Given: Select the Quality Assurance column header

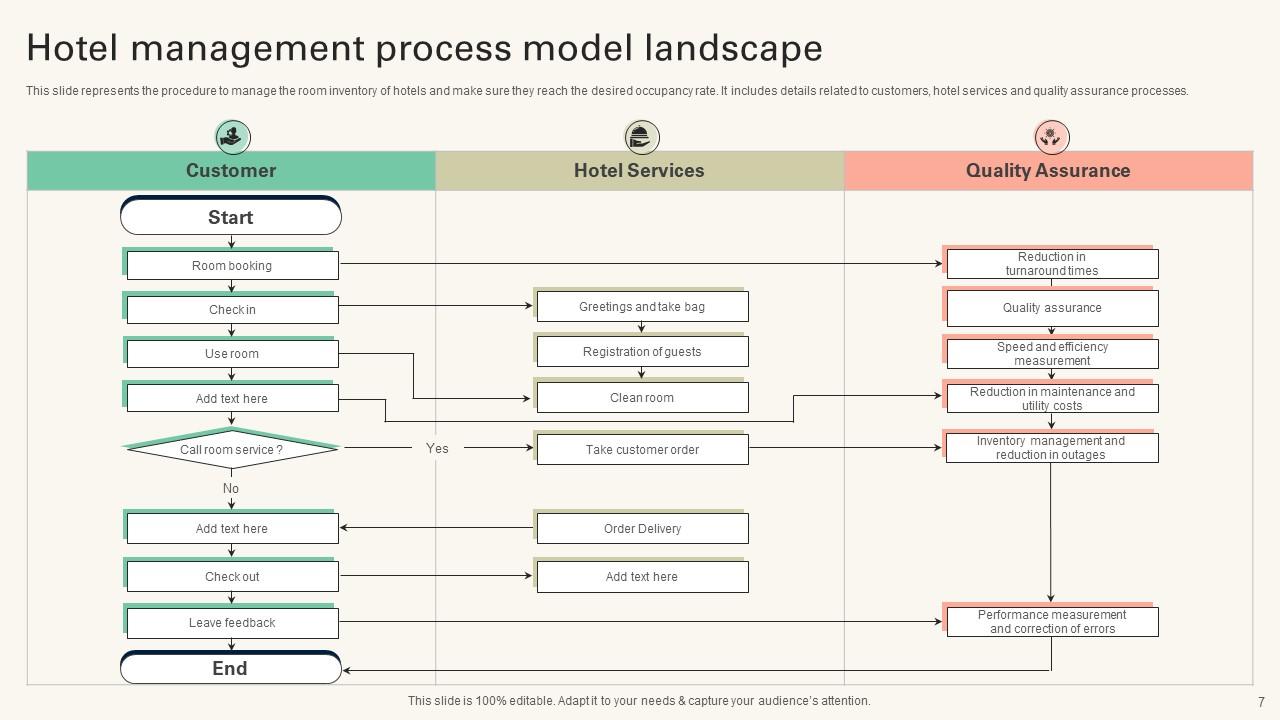Looking at the screenshot, I should point(1048,171).
